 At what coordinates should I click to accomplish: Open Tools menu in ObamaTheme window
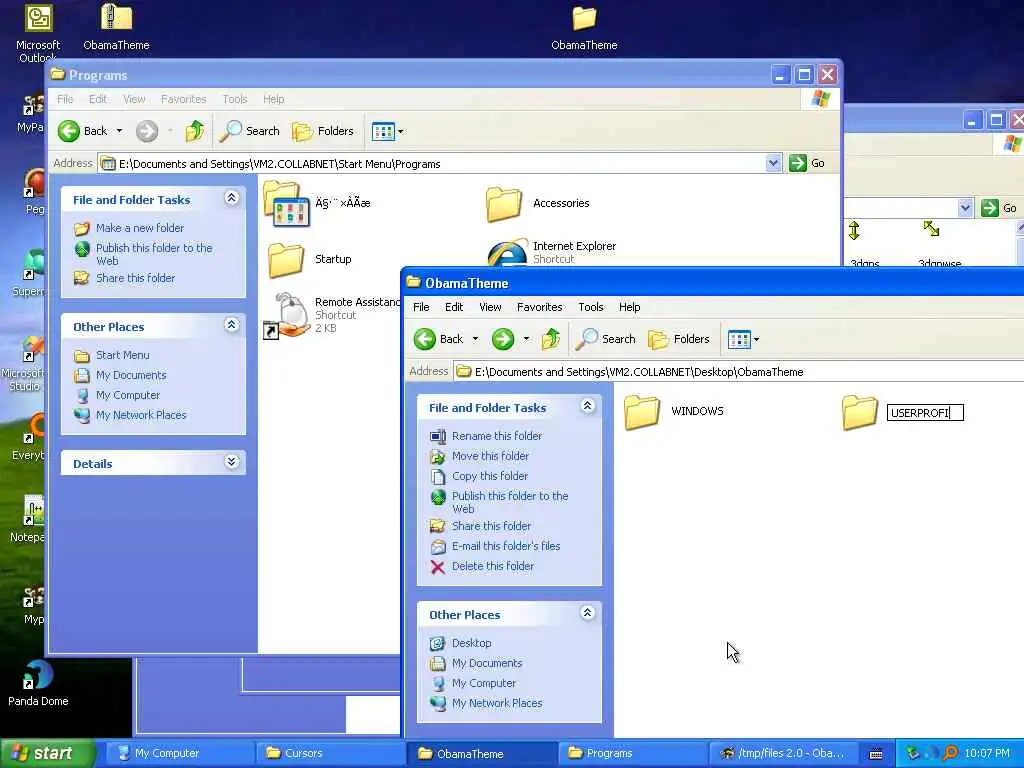coord(590,307)
